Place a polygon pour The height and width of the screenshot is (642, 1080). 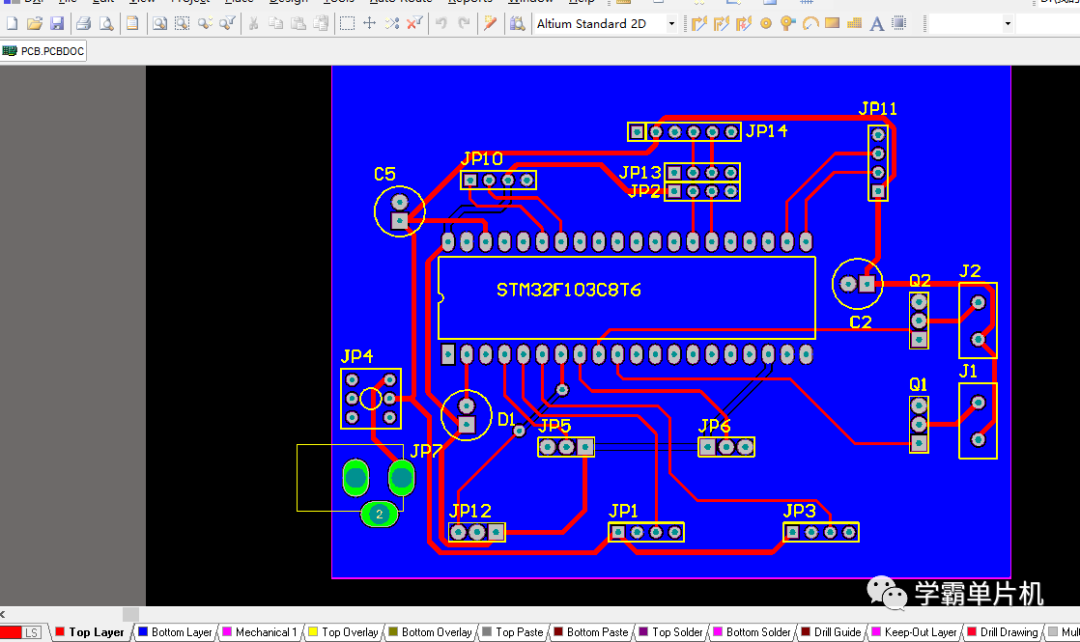(x=854, y=24)
